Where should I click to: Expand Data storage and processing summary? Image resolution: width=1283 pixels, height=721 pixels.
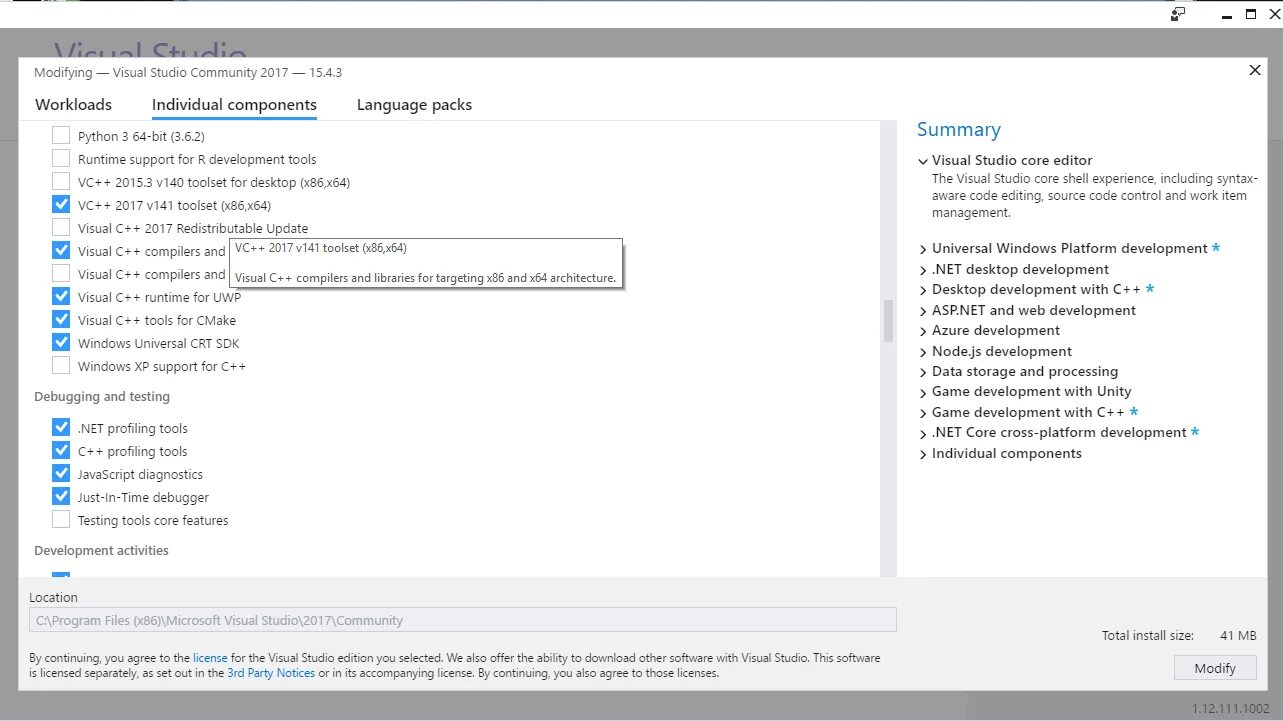(923, 372)
